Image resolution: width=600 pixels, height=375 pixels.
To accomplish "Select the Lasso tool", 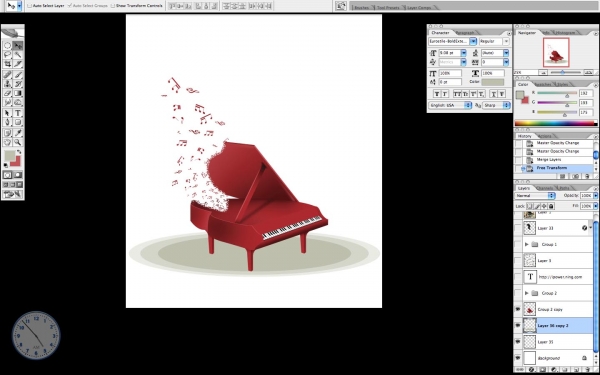I will [x=7, y=55].
